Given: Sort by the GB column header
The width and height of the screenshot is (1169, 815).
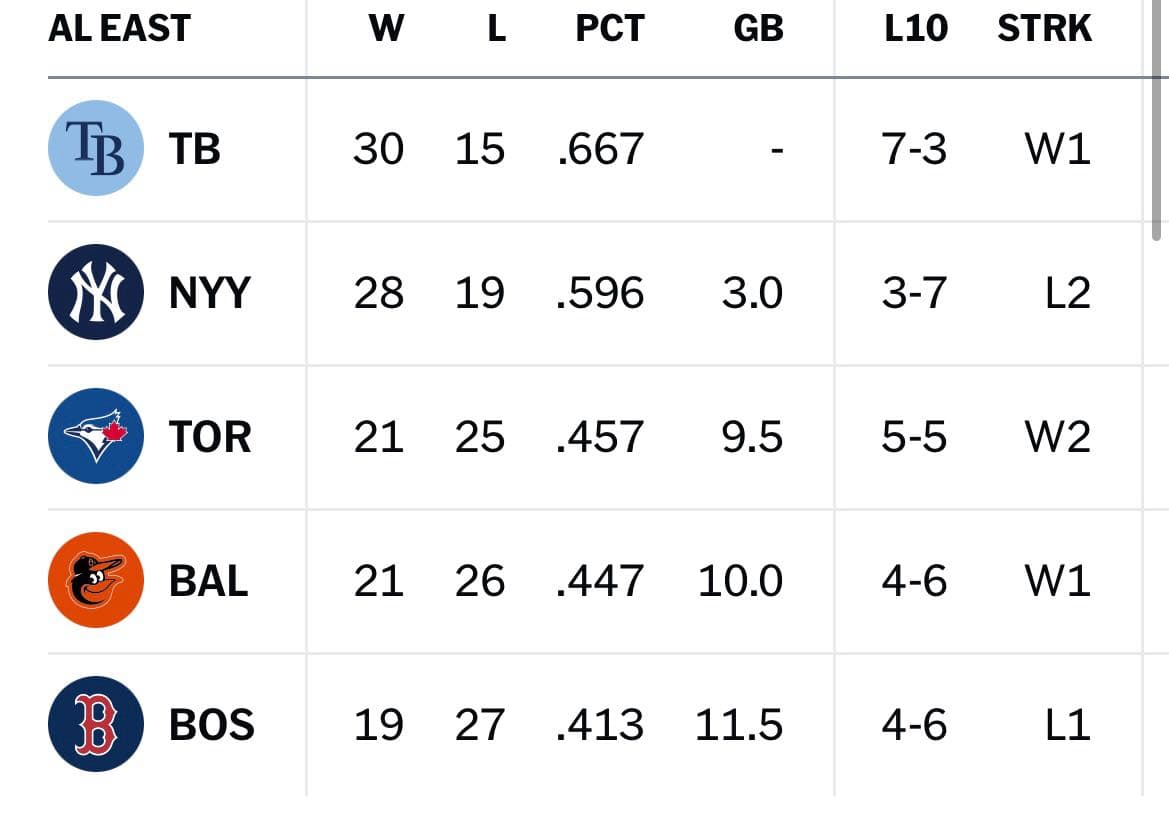Looking at the screenshot, I should pyautogui.click(x=758, y=28).
